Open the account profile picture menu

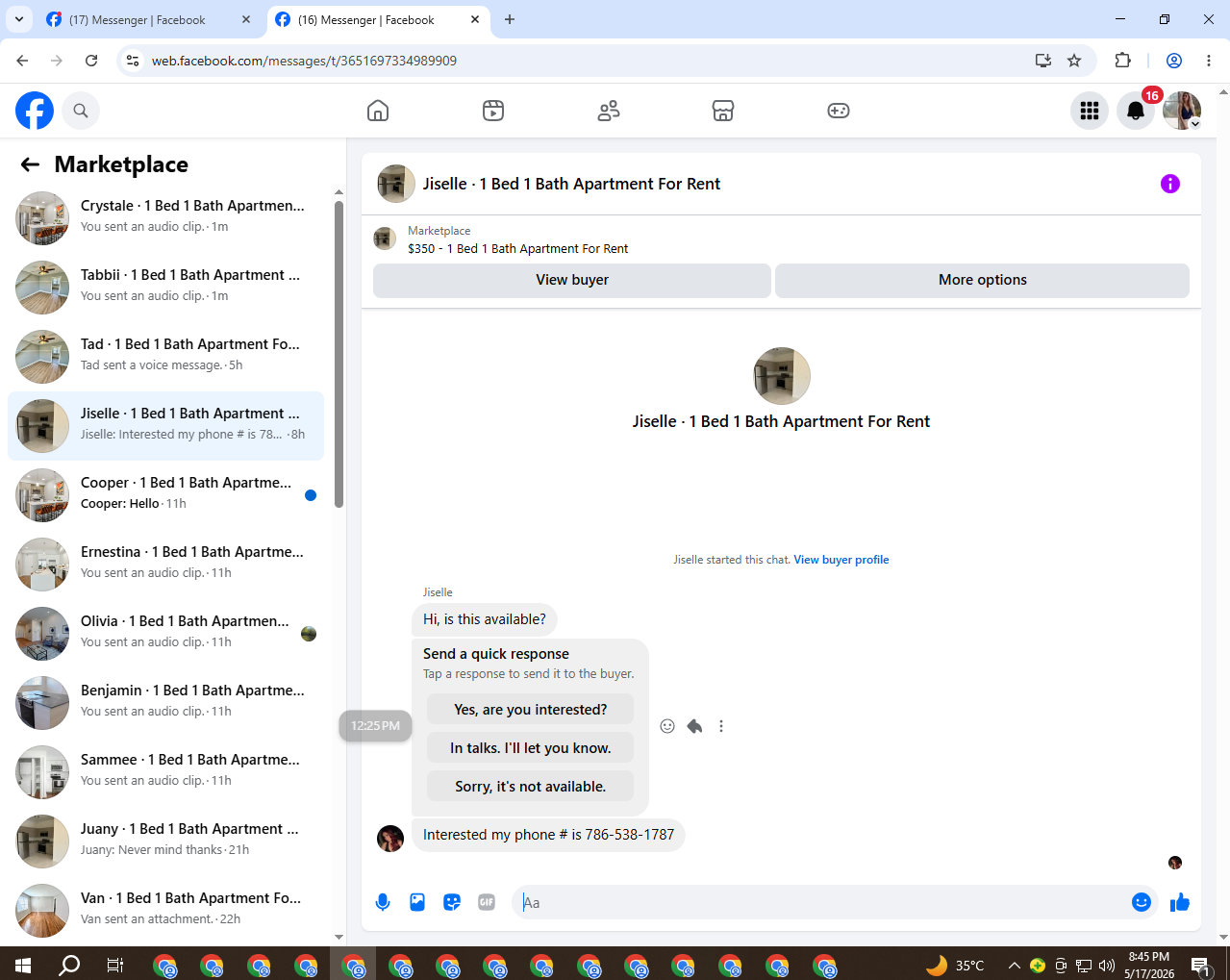pos(1182,111)
